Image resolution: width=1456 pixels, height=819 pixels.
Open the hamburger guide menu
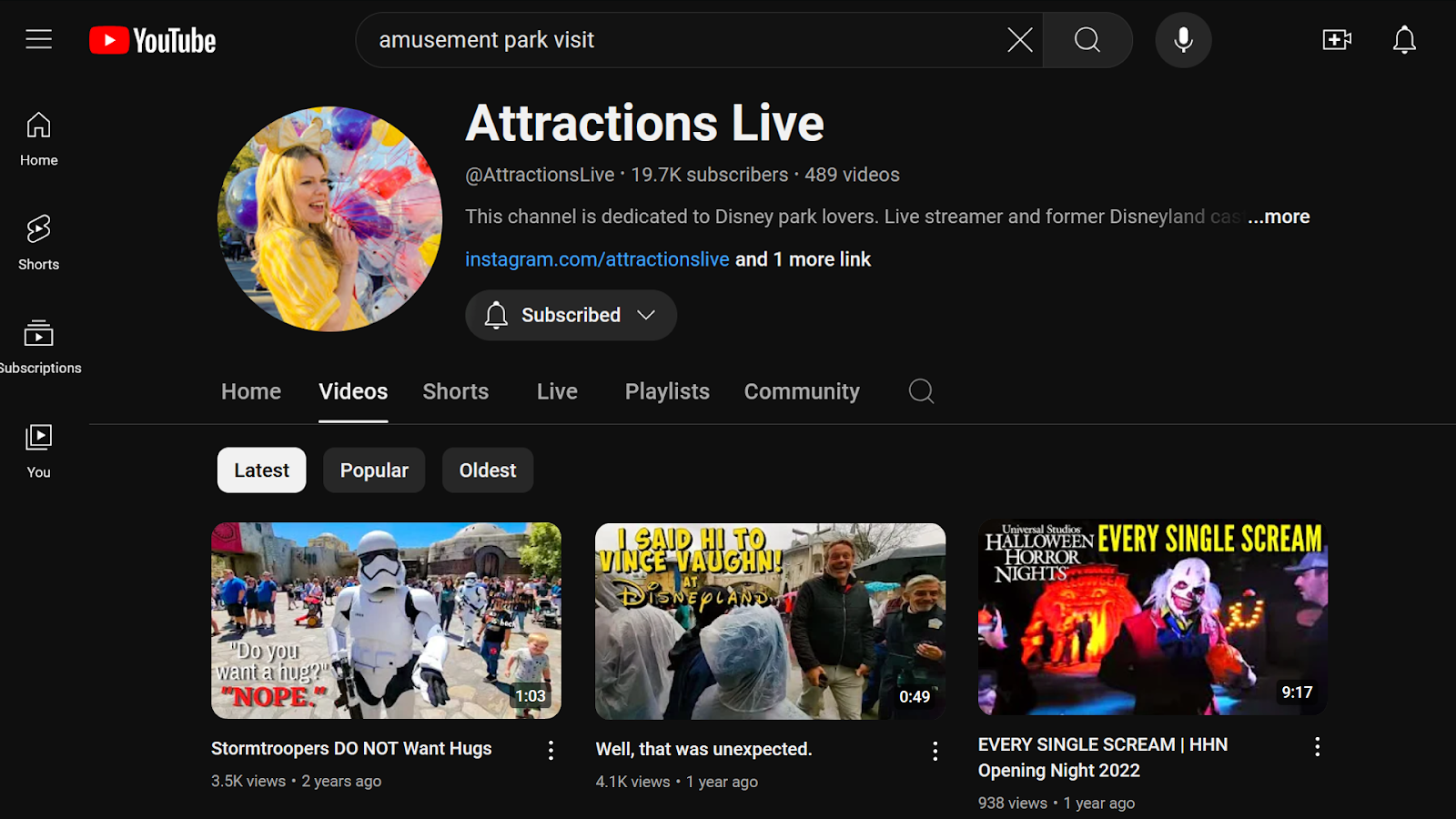point(38,40)
